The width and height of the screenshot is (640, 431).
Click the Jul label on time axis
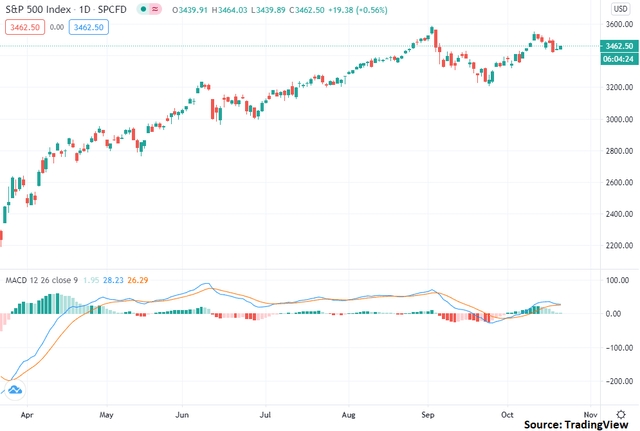coord(265,415)
